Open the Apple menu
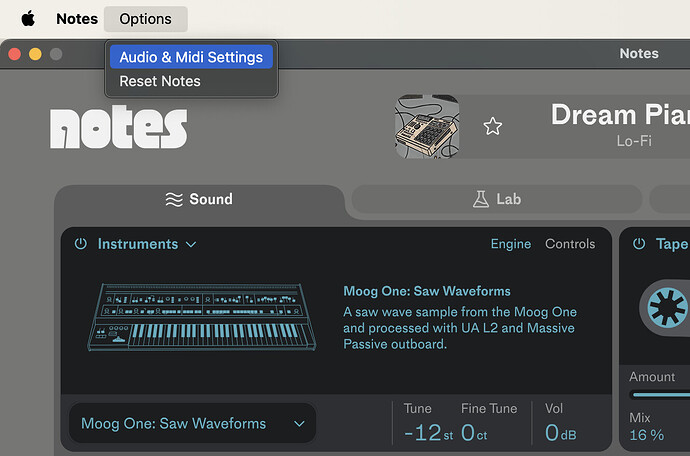 (28, 19)
